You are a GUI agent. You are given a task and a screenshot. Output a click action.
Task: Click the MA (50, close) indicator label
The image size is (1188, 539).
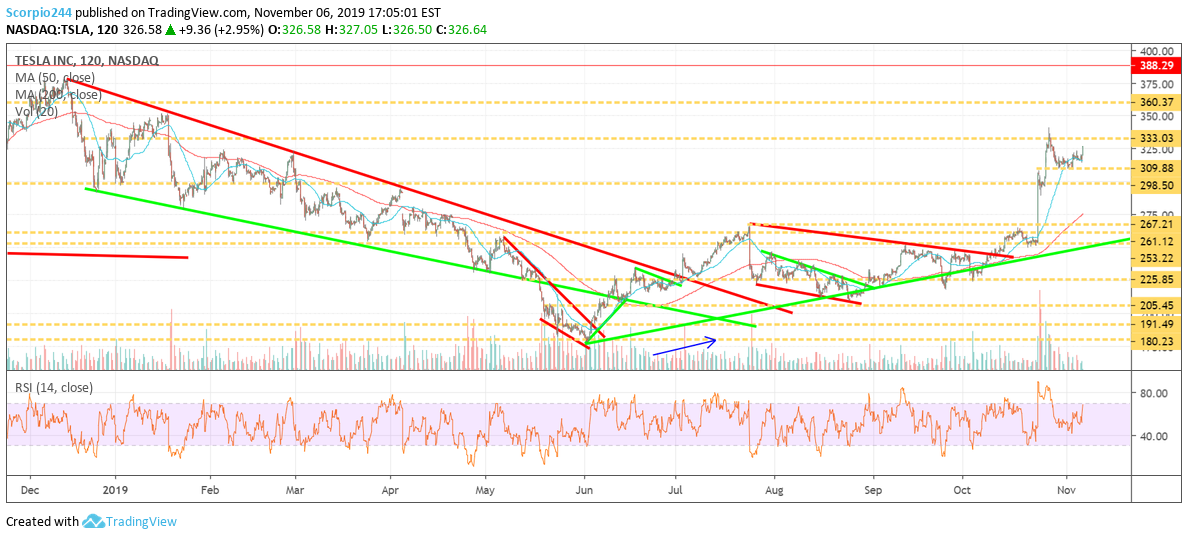[x=55, y=77]
